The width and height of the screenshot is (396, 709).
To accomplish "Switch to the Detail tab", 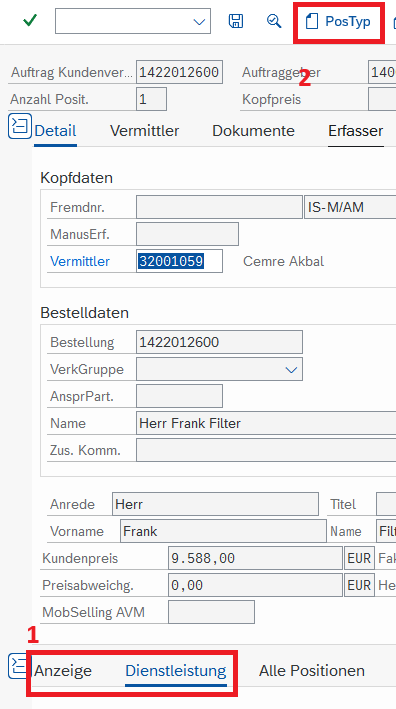I will tap(55, 131).
